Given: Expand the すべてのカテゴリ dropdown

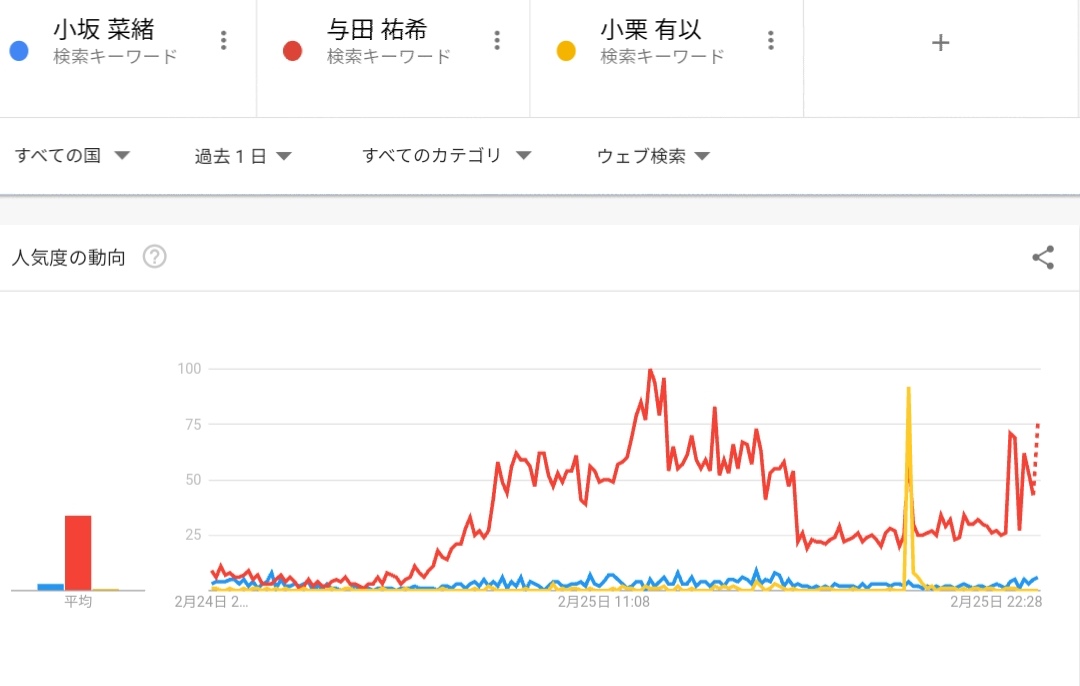Looking at the screenshot, I should click(x=446, y=156).
